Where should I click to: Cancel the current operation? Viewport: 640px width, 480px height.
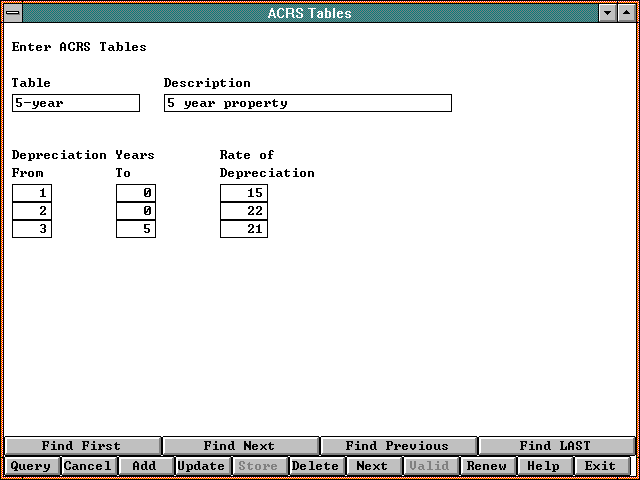click(87, 466)
